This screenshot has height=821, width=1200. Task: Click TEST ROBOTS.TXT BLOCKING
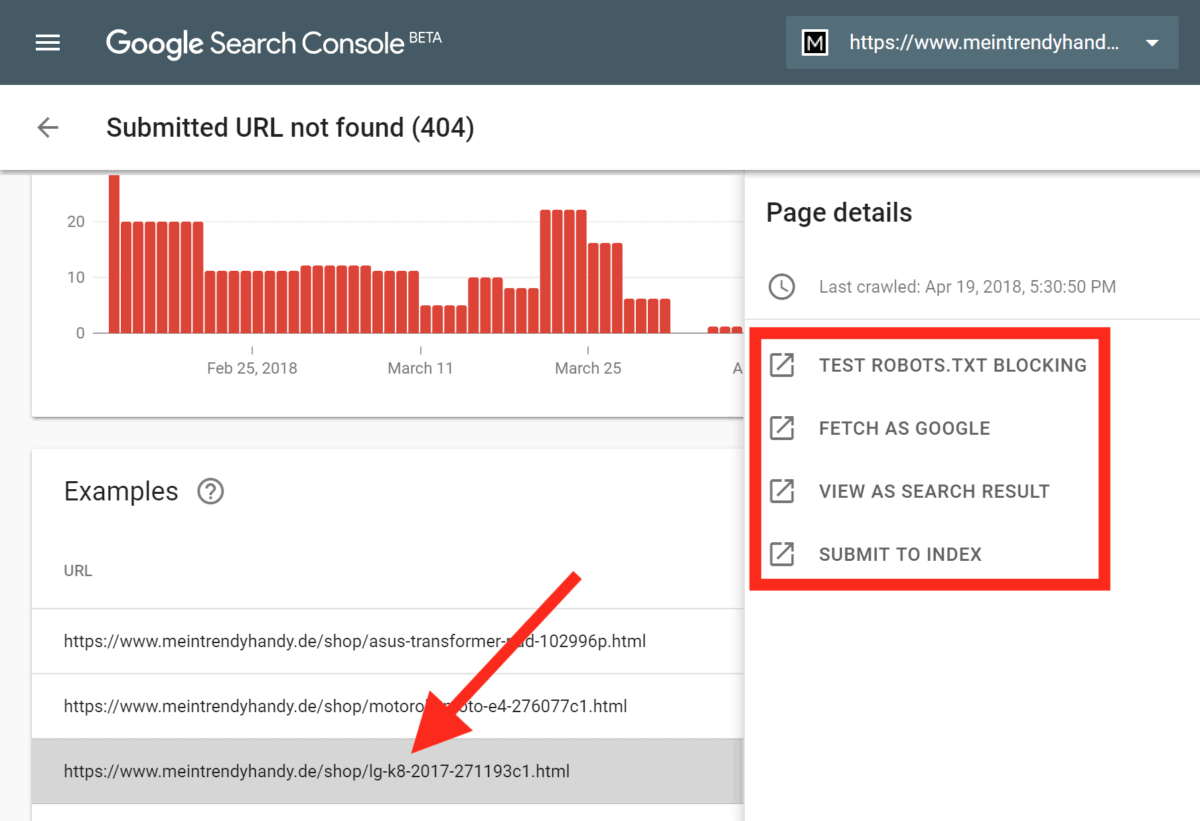click(952, 365)
